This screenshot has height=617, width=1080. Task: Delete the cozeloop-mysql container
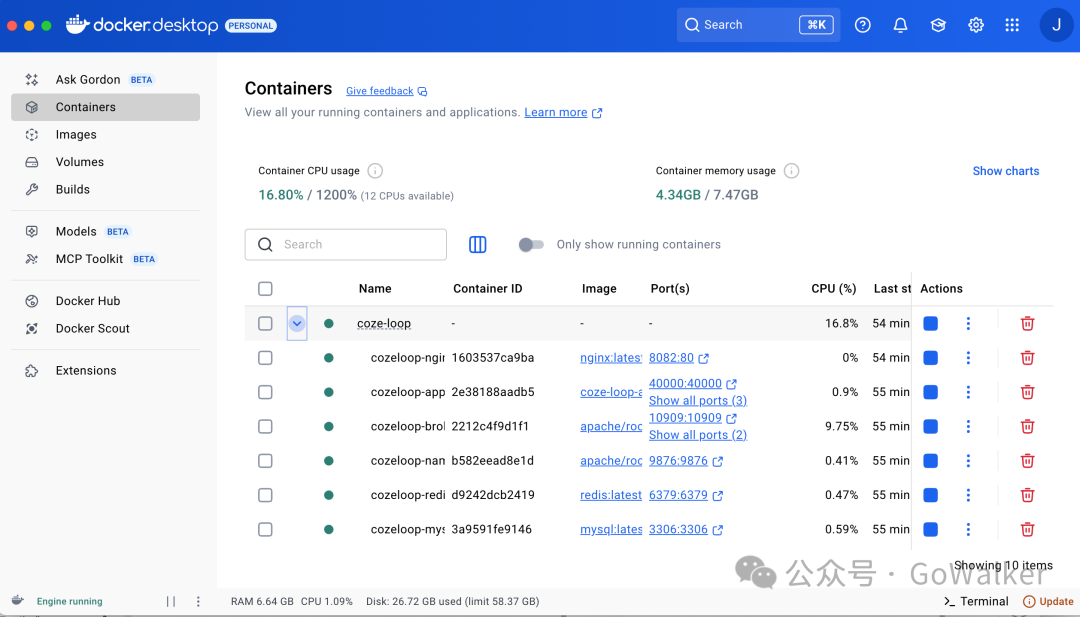[x=1027, y=530]
